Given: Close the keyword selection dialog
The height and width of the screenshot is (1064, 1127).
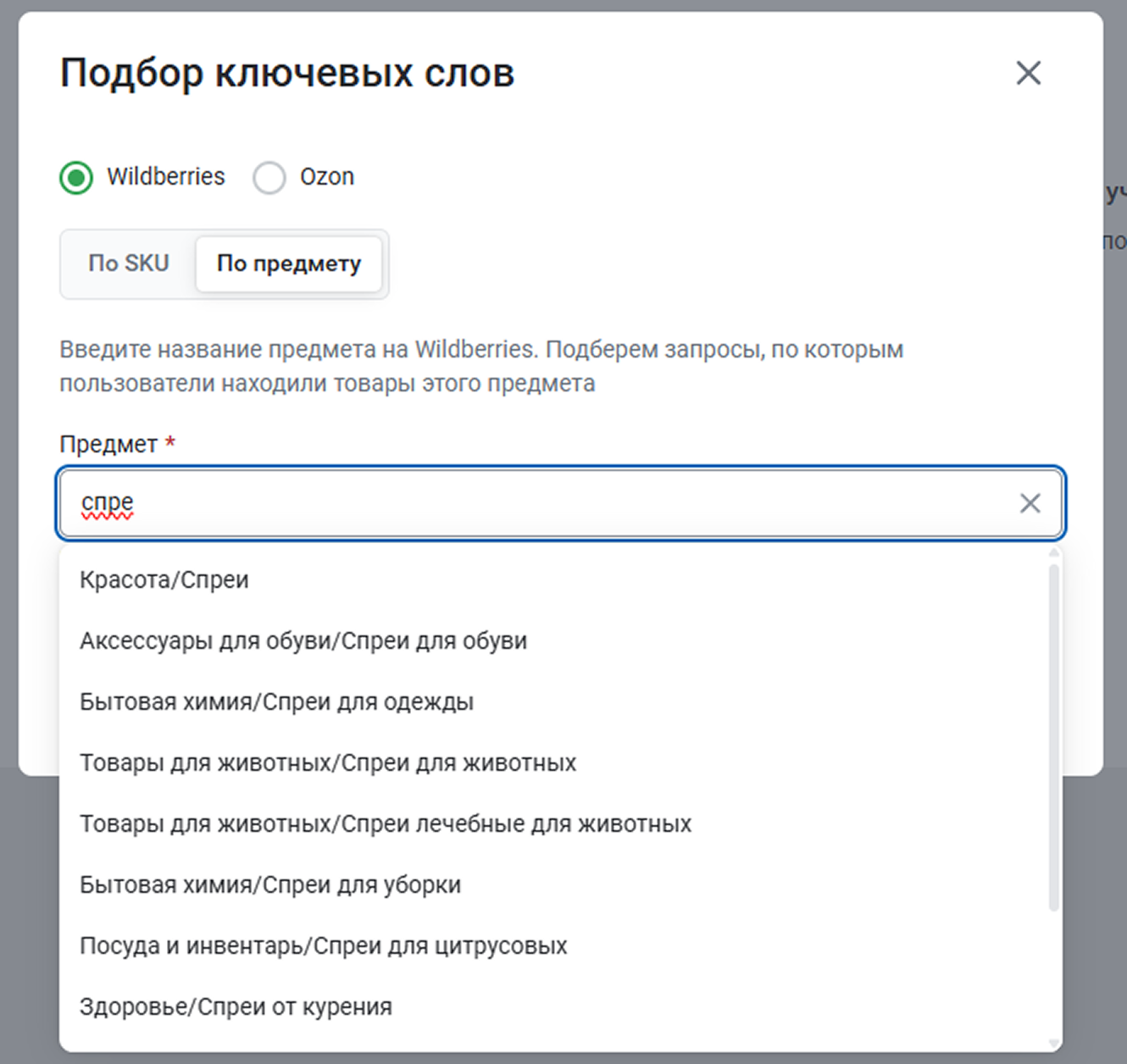Looking at the screenshot, I should (x=1028, y=73).
